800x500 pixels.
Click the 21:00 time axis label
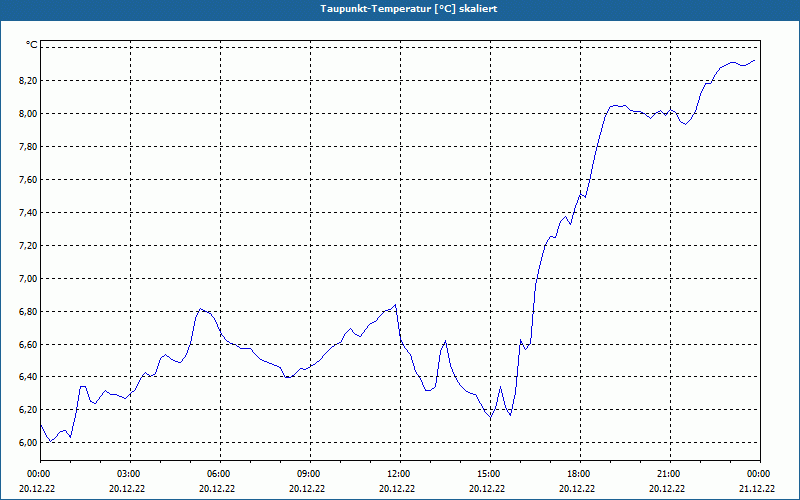coord(670,474)
